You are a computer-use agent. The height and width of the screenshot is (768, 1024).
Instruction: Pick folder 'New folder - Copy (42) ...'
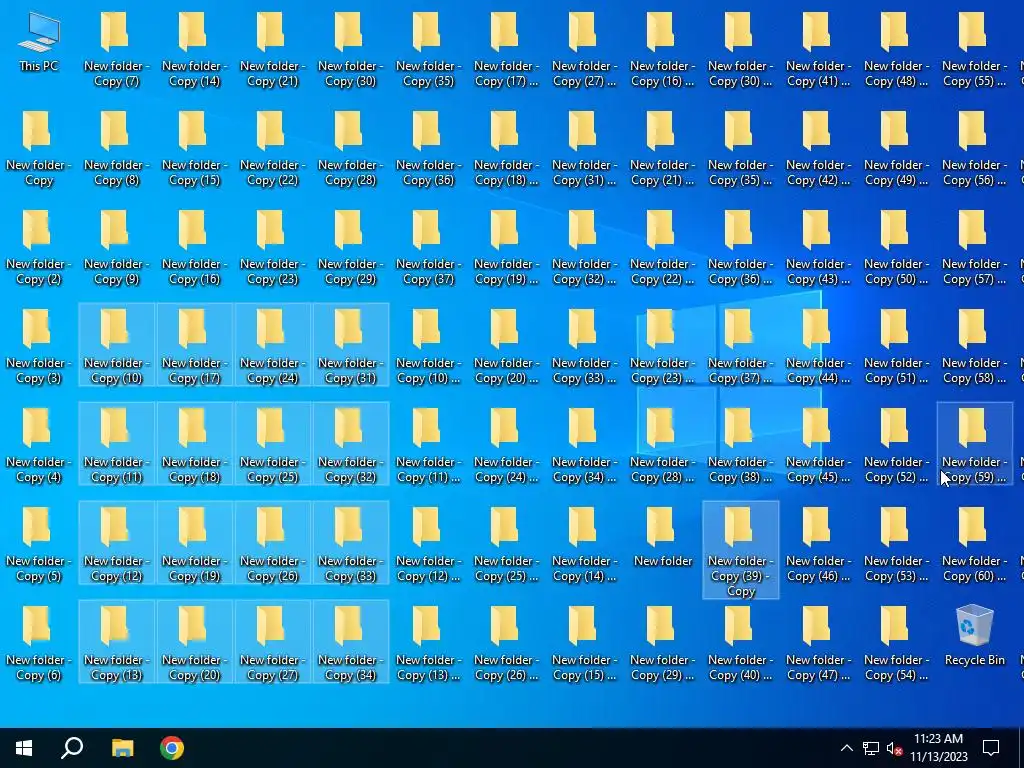point(818,150)
